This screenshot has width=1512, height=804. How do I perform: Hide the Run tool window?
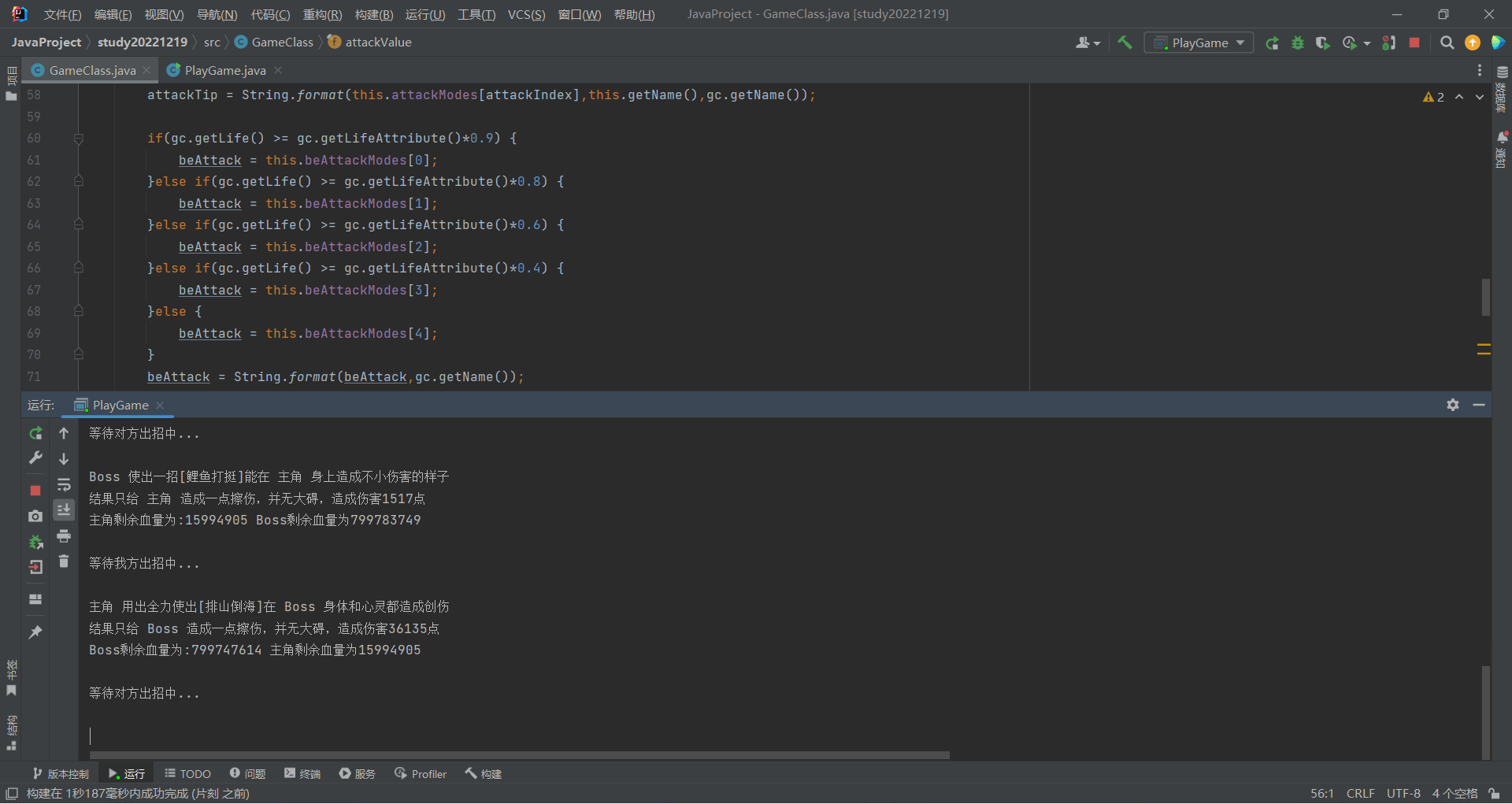[1479, 405]
